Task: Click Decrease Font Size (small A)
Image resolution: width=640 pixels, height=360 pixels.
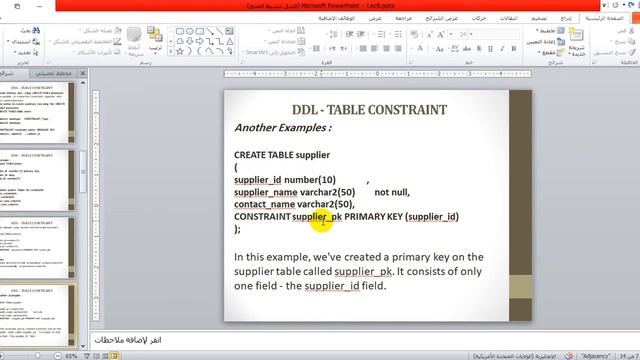Action: 429,35
